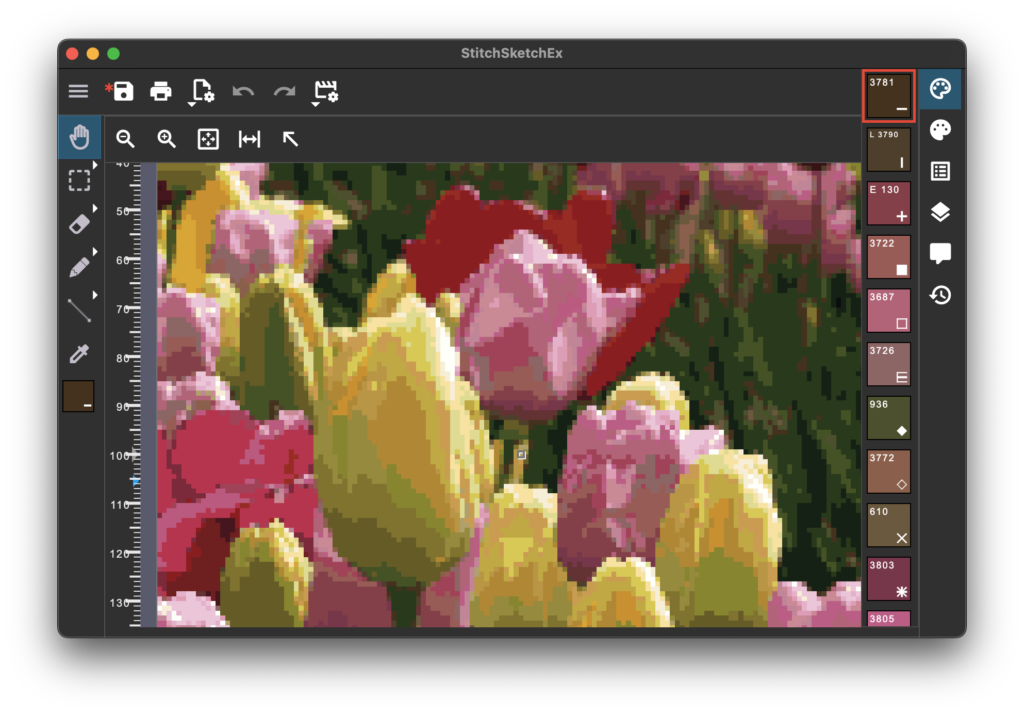Open the hamburger main menu
1024x714 pixels.
(x=78, y=92)
